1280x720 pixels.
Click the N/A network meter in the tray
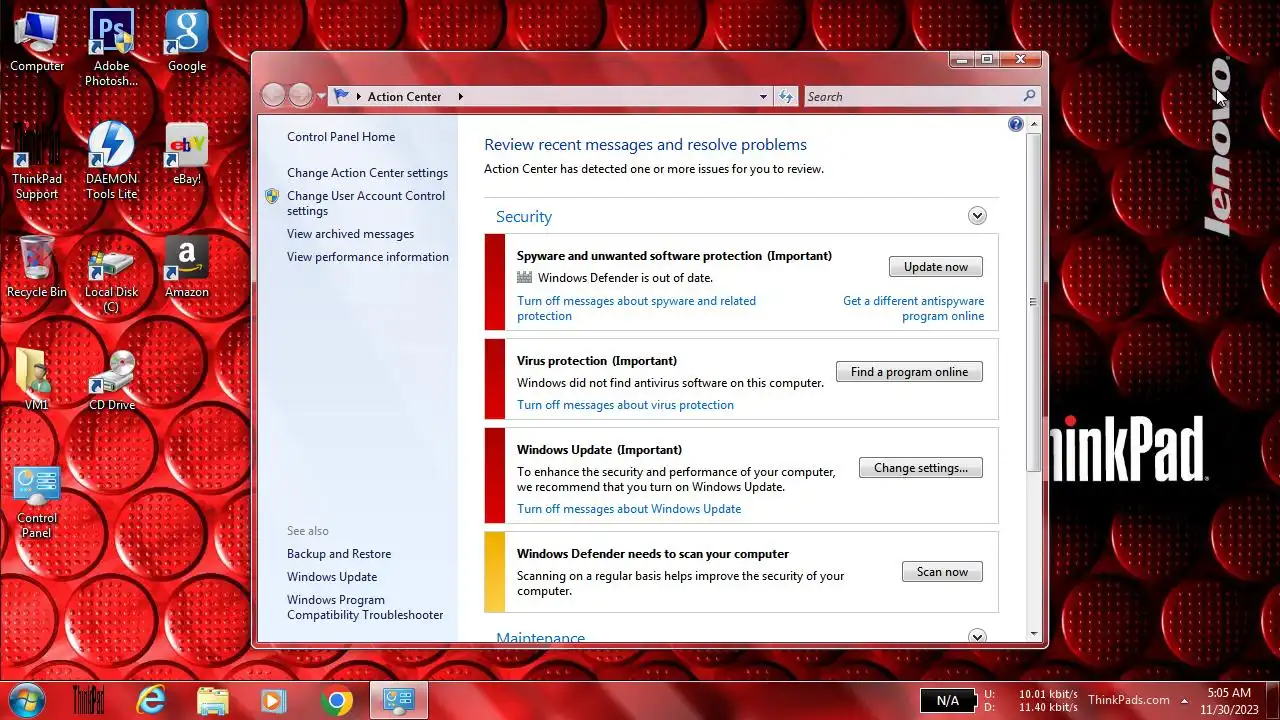pyautogui.click(x=947, y=701)
